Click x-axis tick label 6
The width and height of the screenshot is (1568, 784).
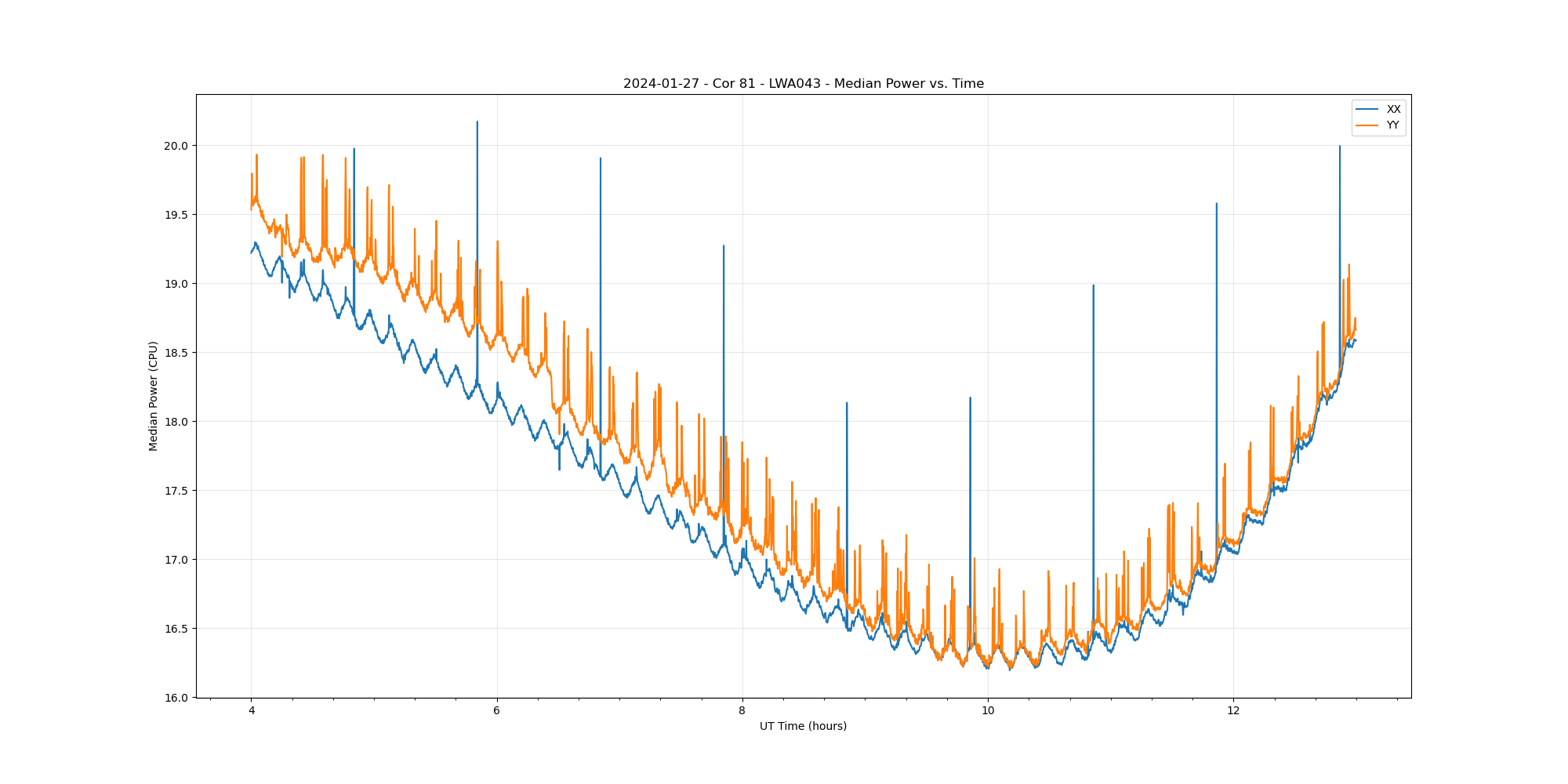click(496, 711)
